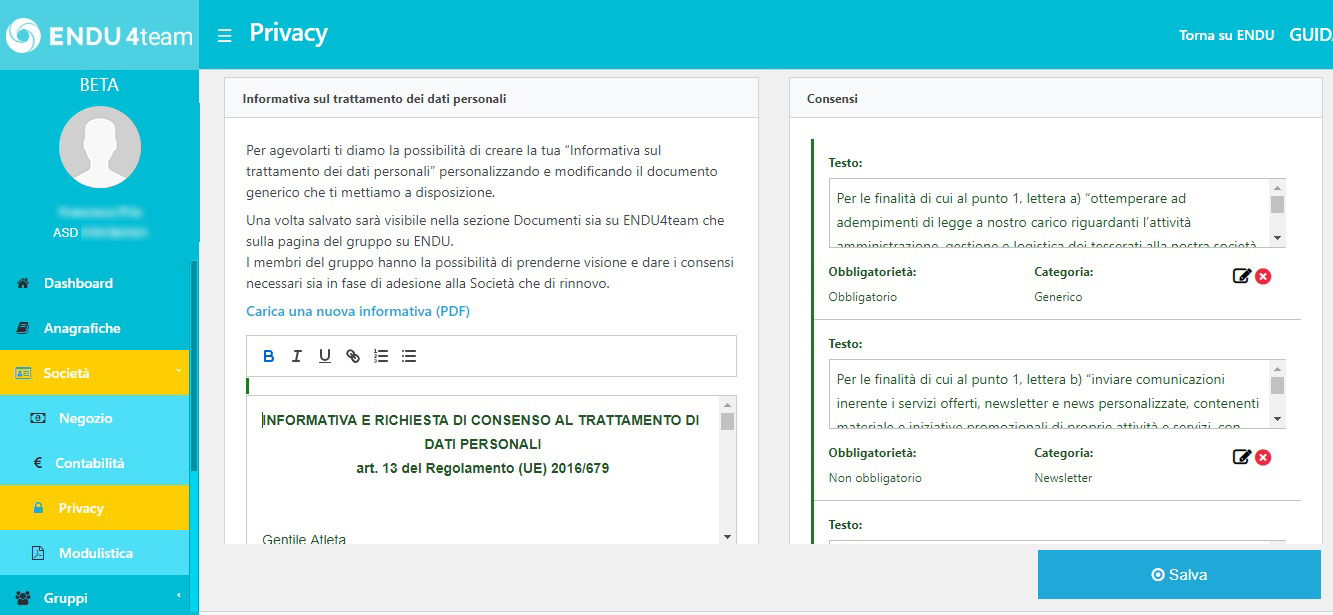Click the Privacy lock icon
The image size is (1333, 615).
point(38,508)
